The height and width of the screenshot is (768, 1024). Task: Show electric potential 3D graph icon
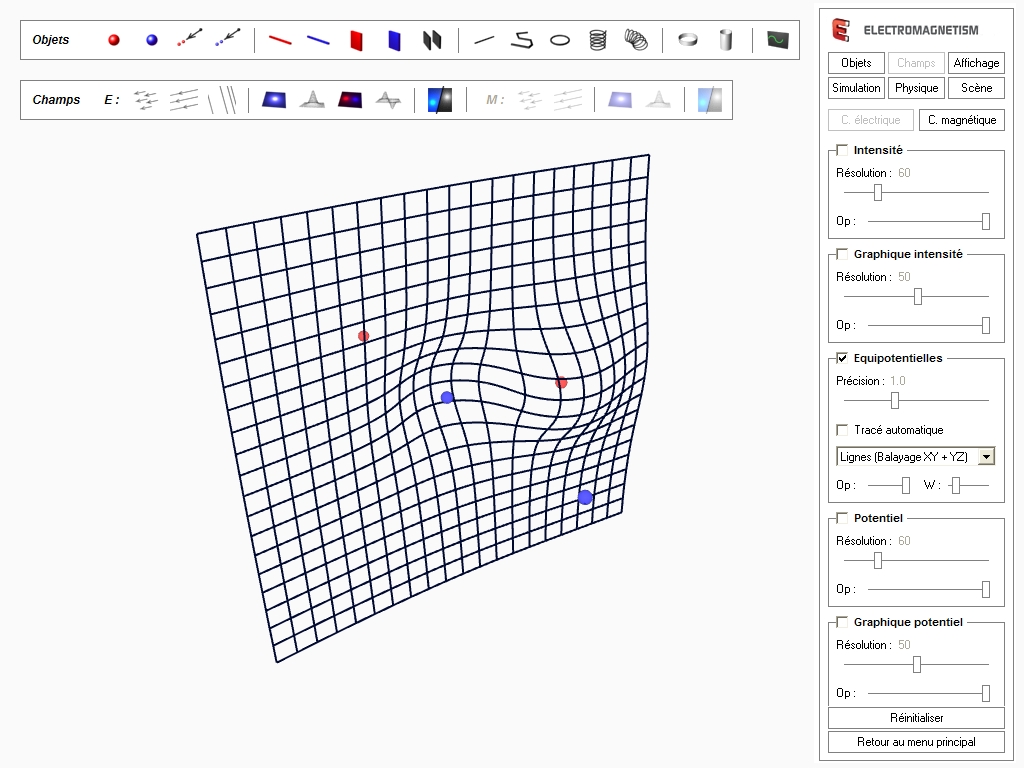coord(388,100)
